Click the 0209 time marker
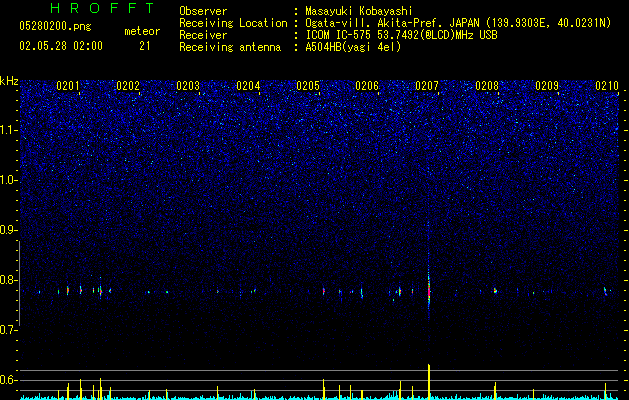The image size is (629, 400). [x=547, y=86]
